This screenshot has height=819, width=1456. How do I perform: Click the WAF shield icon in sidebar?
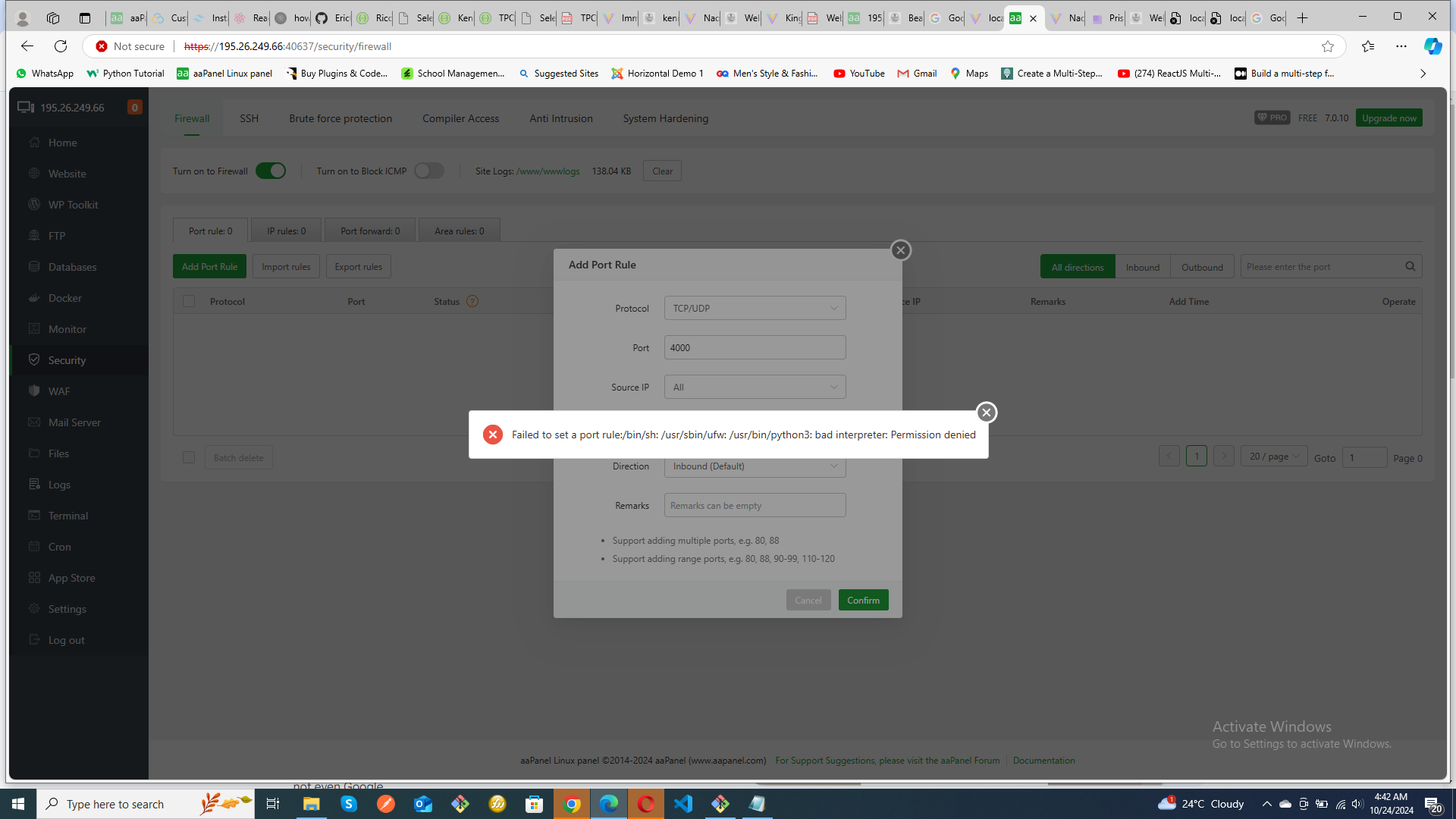click(34, 391)
